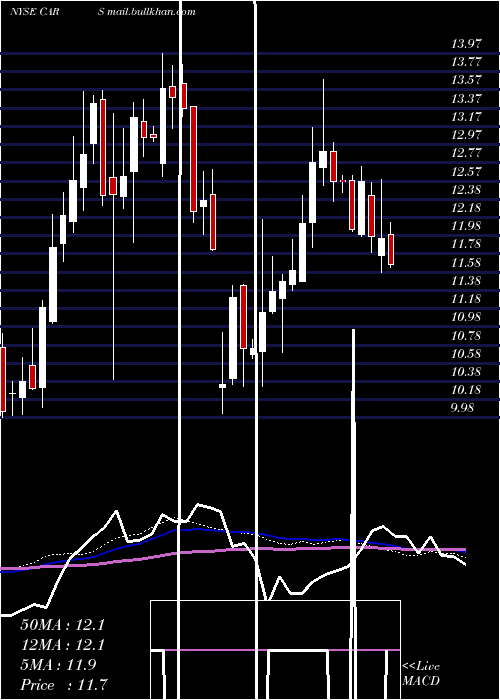Image resolution: width=500 pixels, height=700 pixels.
Task: Click the 13.97 price axis label
Action: 466,44
